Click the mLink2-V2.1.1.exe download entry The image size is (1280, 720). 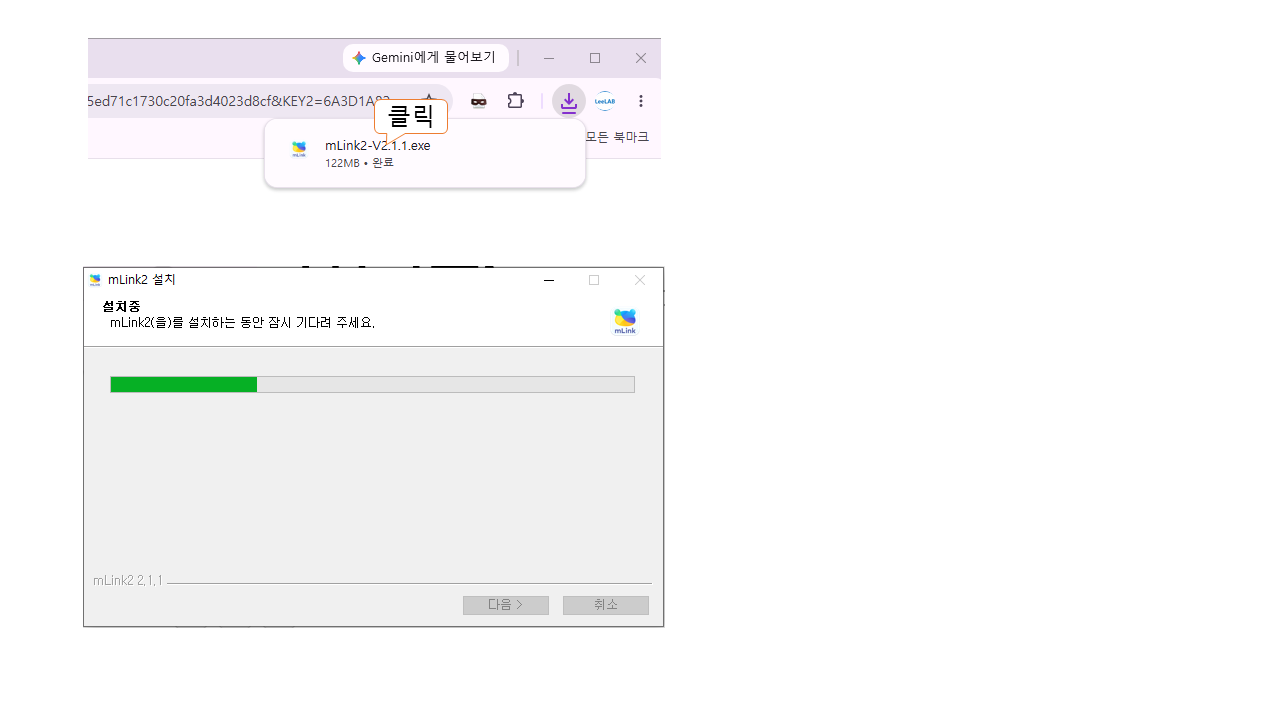[425, 153]
